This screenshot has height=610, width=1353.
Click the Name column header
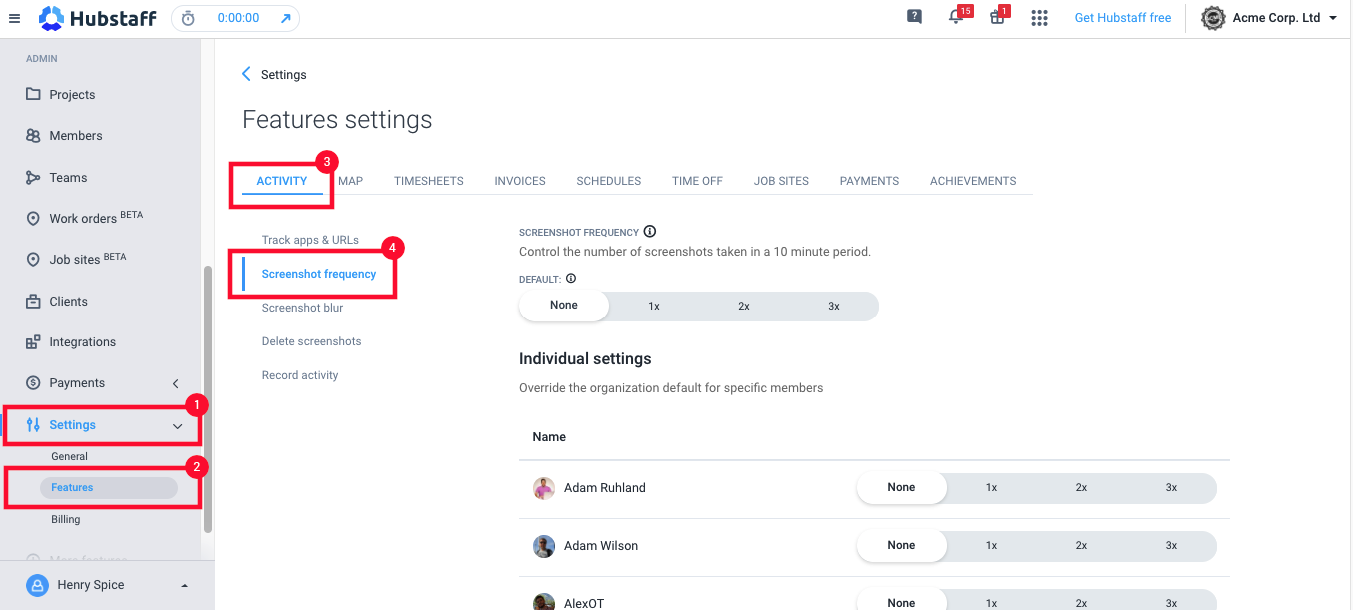(x=549, y=437)
